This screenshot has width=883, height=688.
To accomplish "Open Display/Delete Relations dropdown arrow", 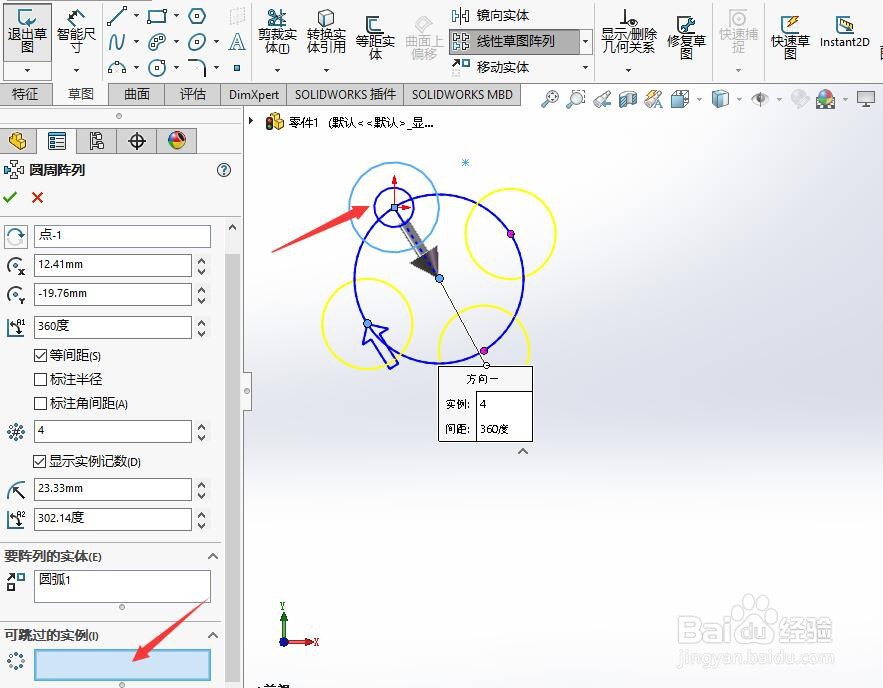I will (628, 70).
